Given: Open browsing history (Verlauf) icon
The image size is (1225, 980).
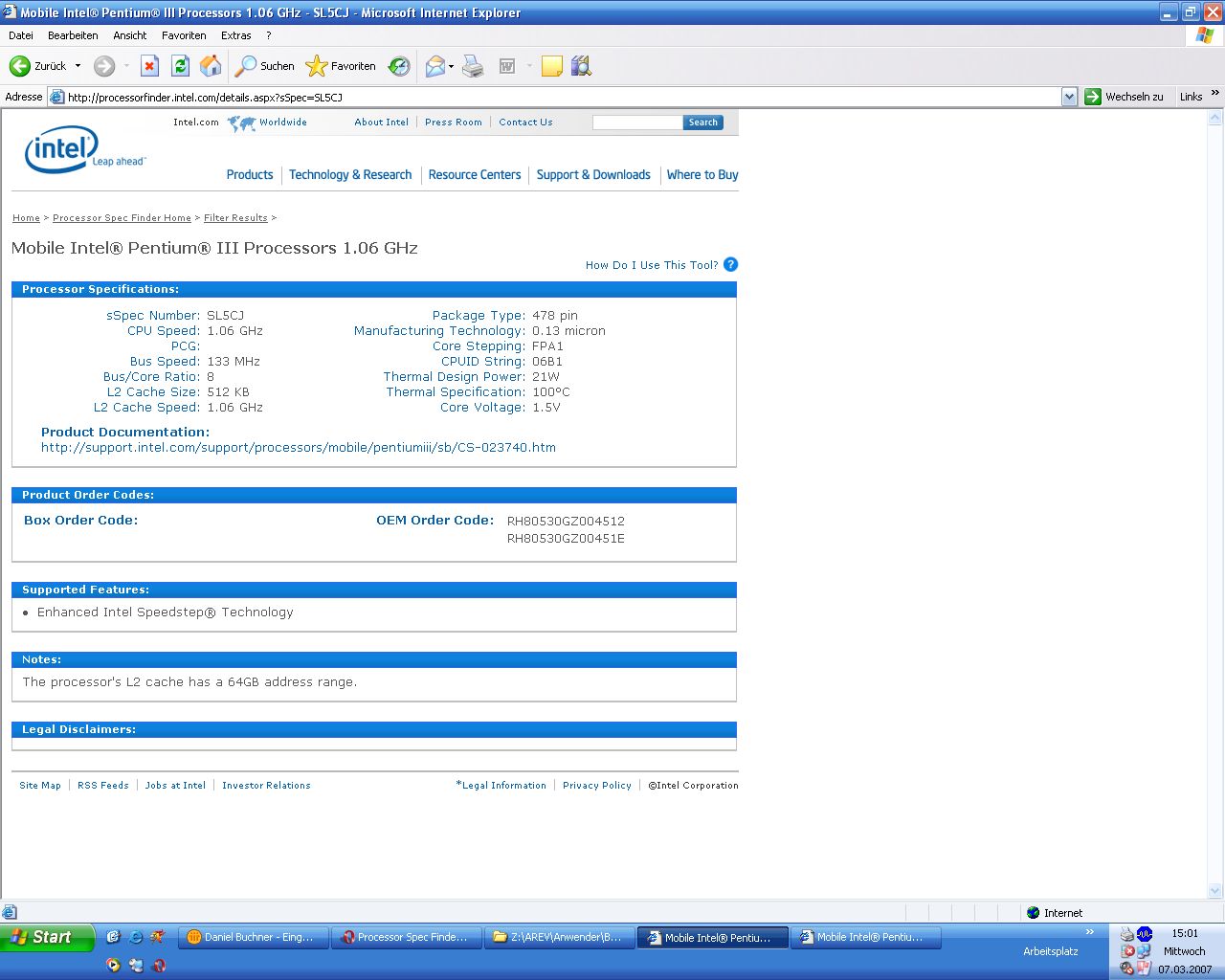Looking at the screenshot, I should click(399, 66).
